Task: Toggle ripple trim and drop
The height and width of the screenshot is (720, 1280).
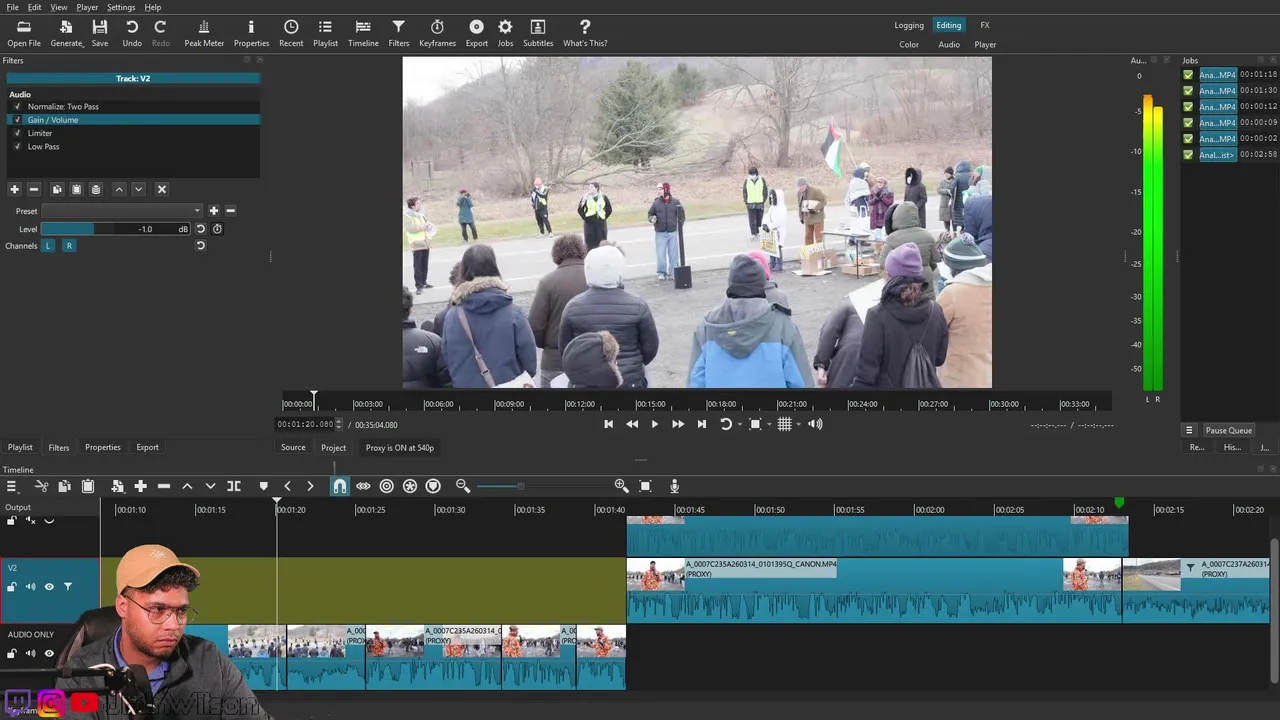Action: tap(386, 486)
